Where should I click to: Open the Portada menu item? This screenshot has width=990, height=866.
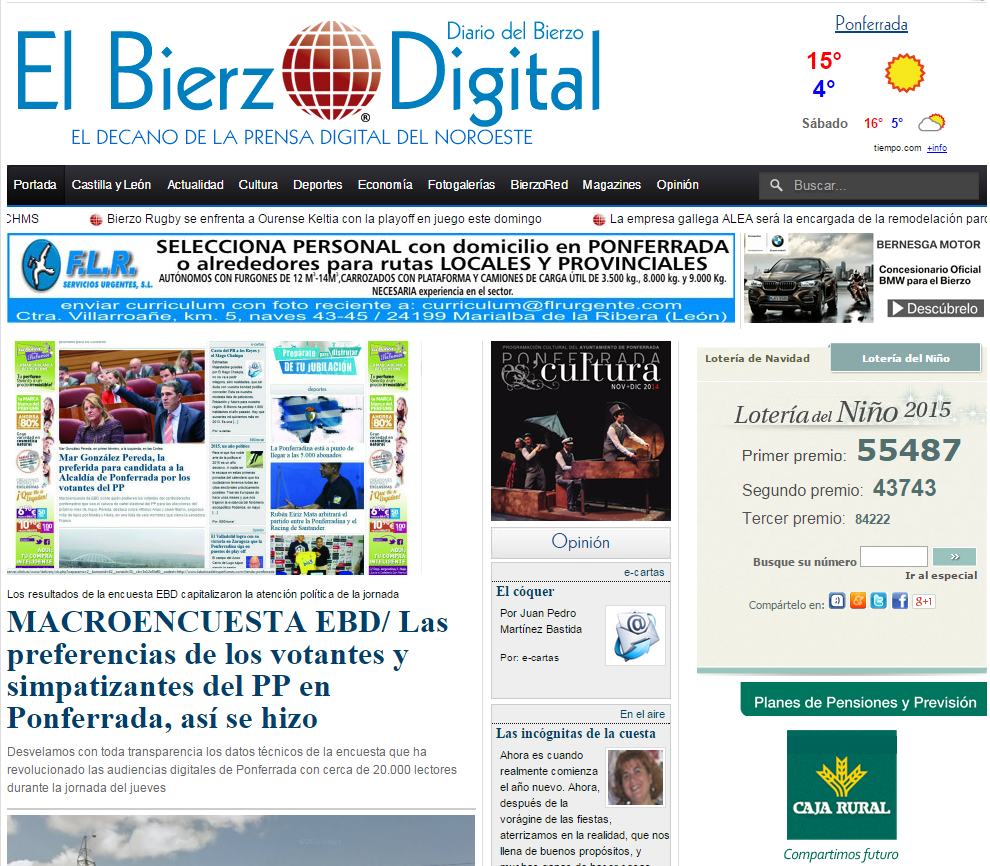35,185
